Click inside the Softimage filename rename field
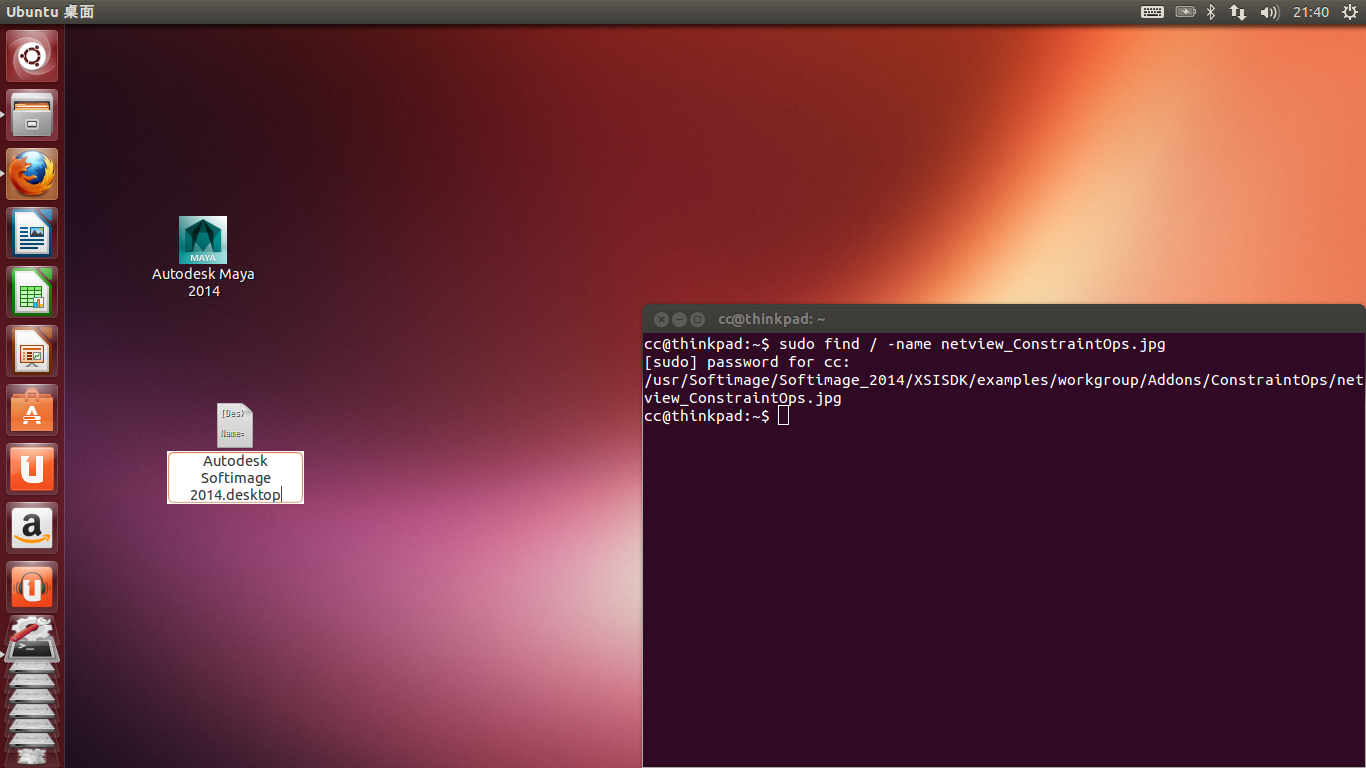The image size is (1366, 768). point(235,478)
